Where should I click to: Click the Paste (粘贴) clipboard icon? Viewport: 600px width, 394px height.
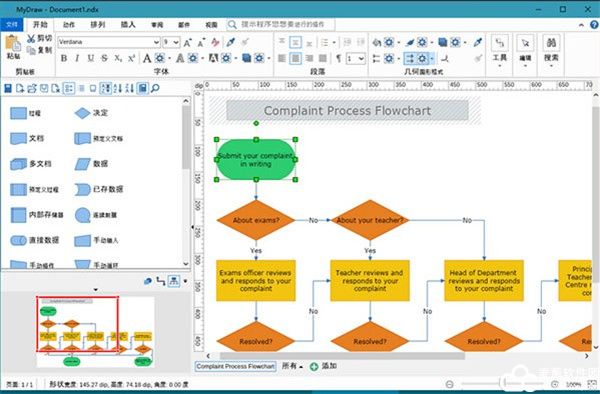pyautogui.click(x=13, y=43)
